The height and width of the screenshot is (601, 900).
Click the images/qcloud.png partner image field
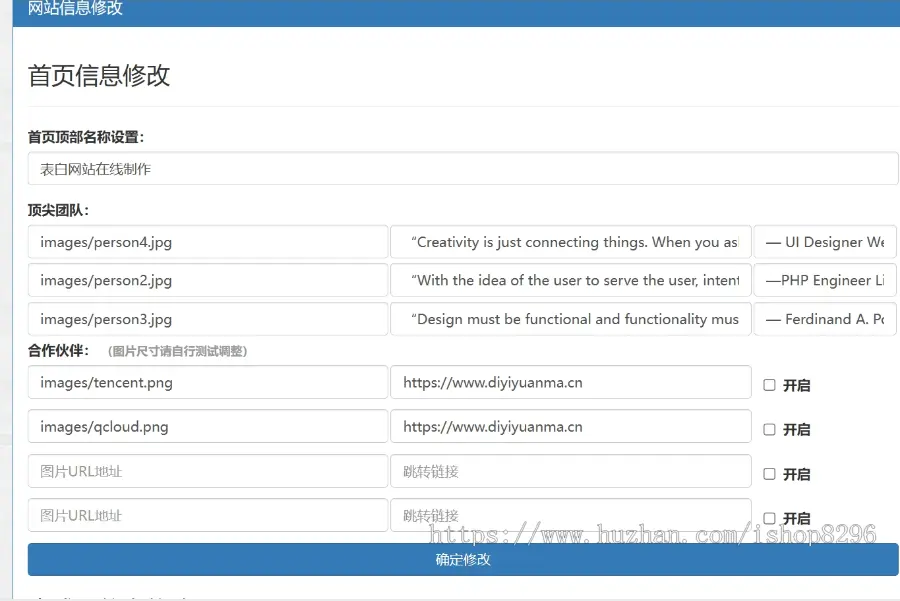click(208, 427)
